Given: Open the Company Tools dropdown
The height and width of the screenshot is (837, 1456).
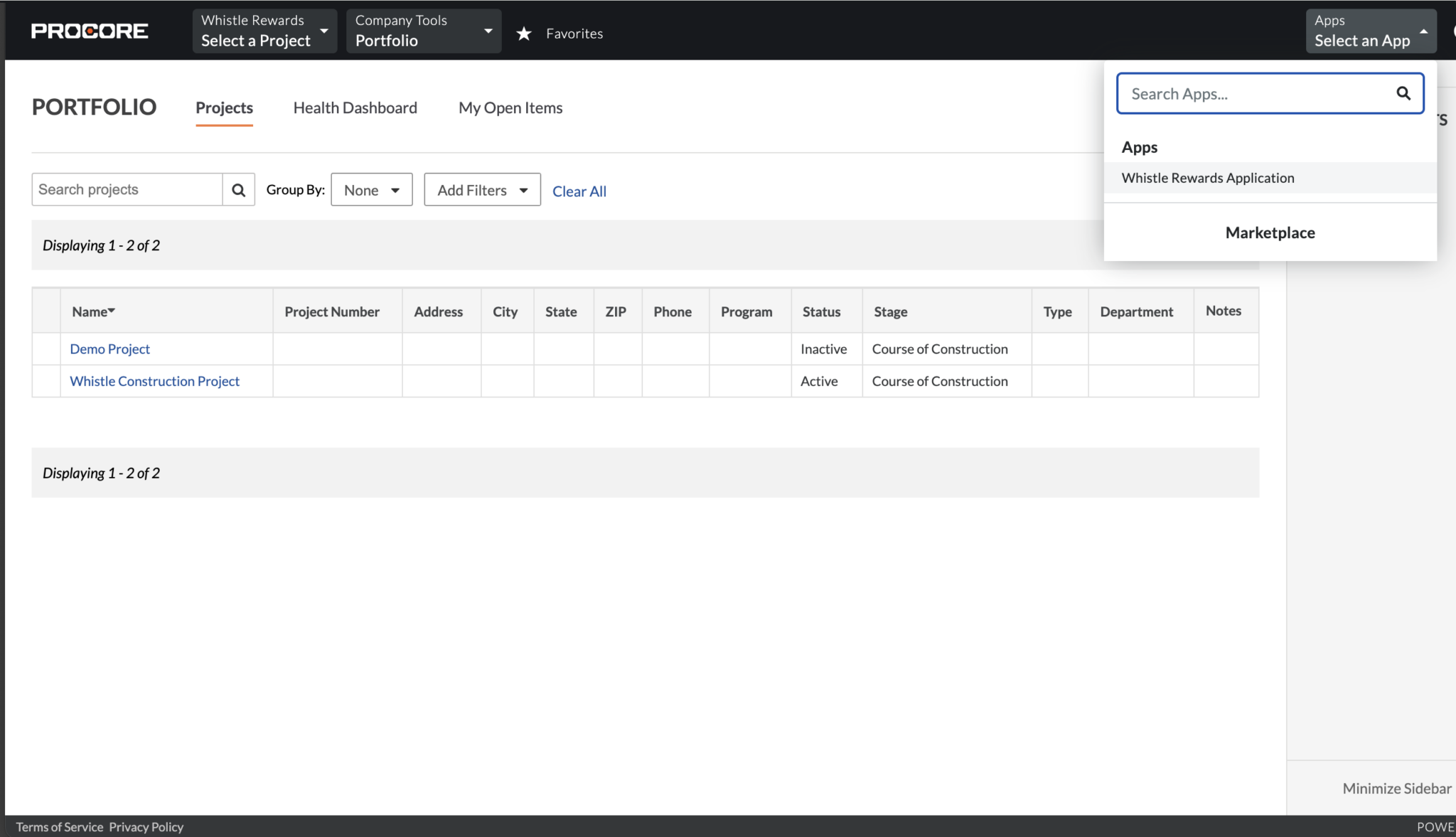Looking at the screenshot, I should tap(422, 31).
